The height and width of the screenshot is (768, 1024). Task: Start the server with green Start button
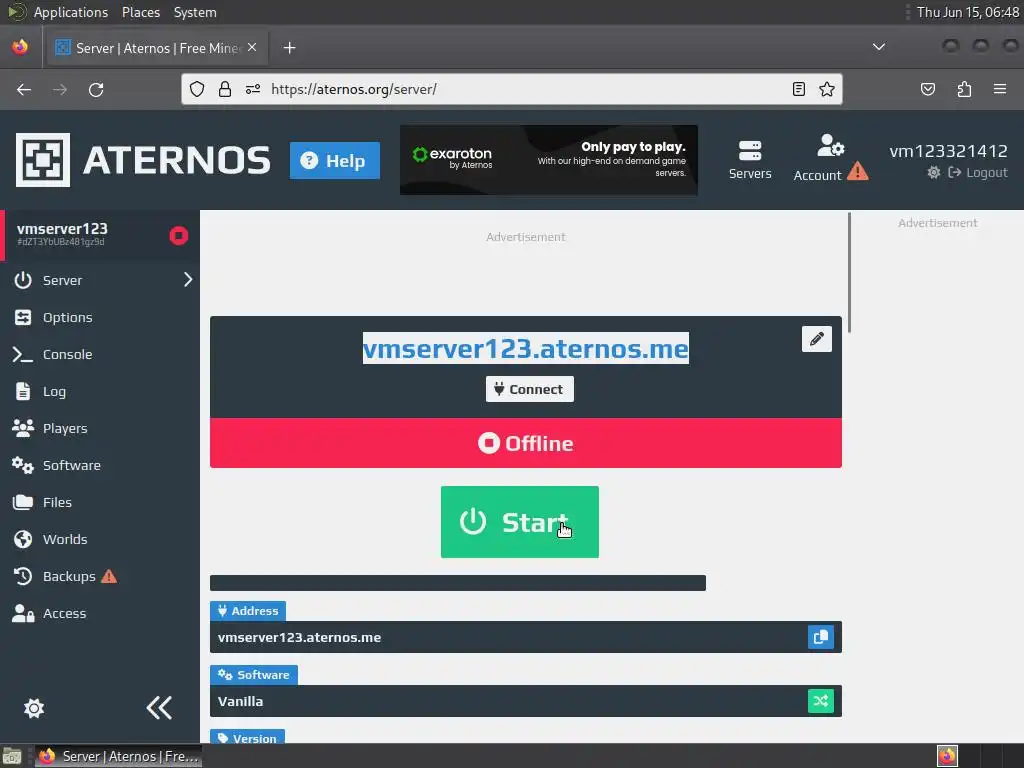[520, 522]
